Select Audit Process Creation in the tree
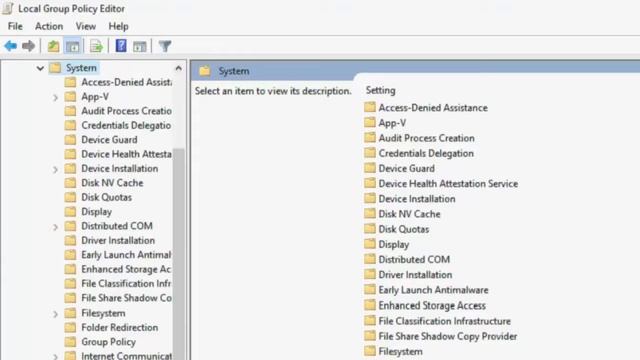 [x=127, y=111]
